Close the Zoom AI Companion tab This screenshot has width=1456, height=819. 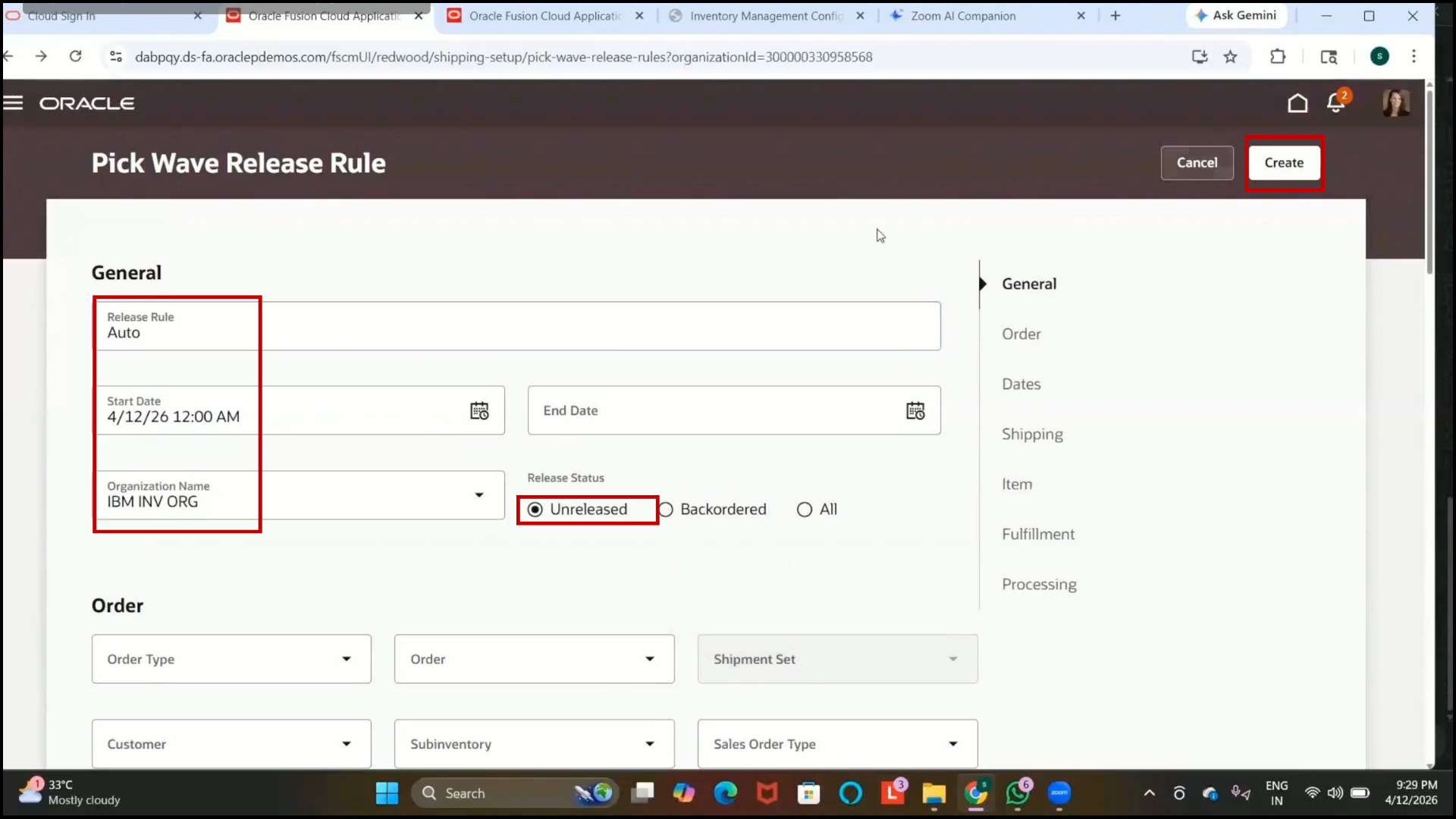[1081, 15]
